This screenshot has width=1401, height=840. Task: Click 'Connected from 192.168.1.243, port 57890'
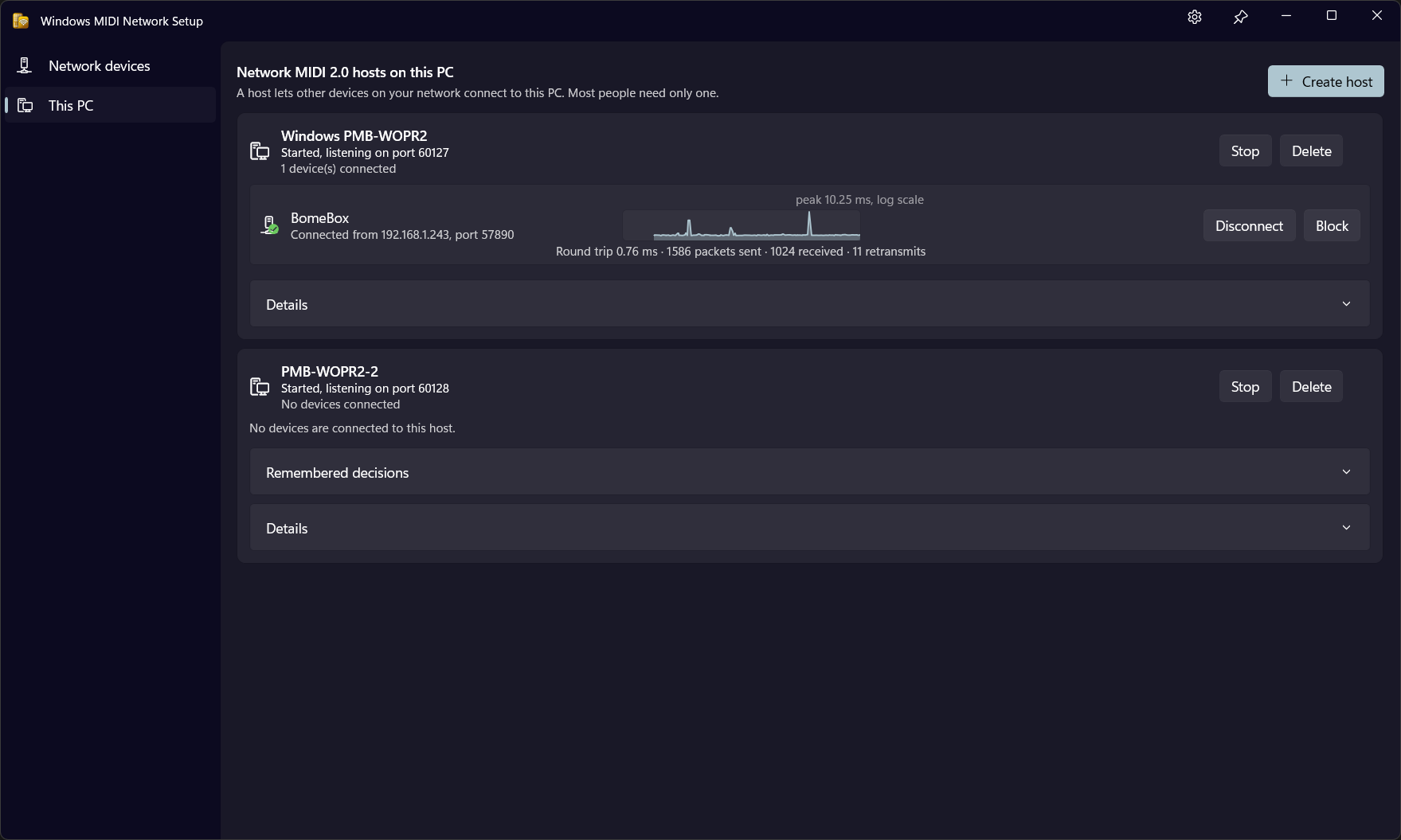tap(402, 235)
